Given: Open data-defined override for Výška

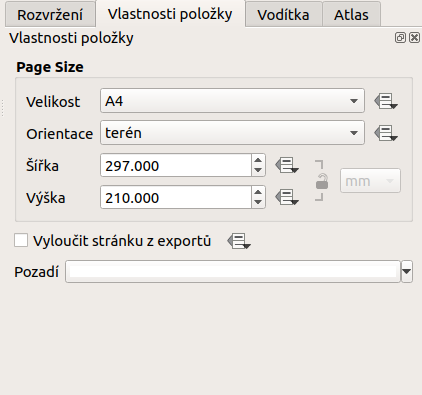Looking at the screenshot, I should 287,197.
